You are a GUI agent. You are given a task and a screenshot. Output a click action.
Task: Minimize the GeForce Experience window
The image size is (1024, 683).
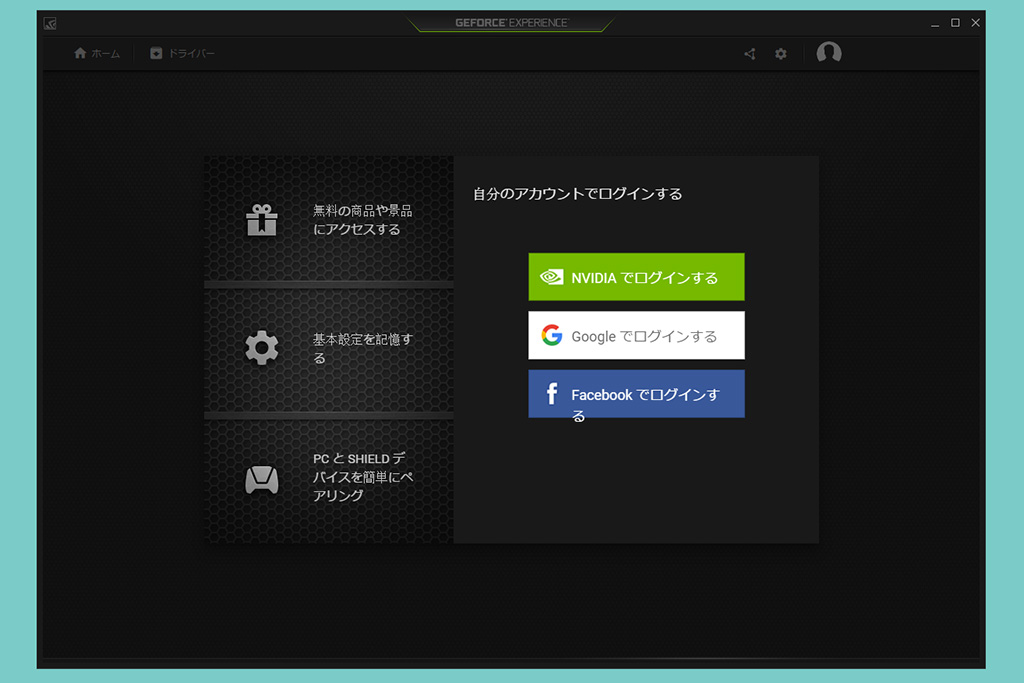(x=935, y=24)
